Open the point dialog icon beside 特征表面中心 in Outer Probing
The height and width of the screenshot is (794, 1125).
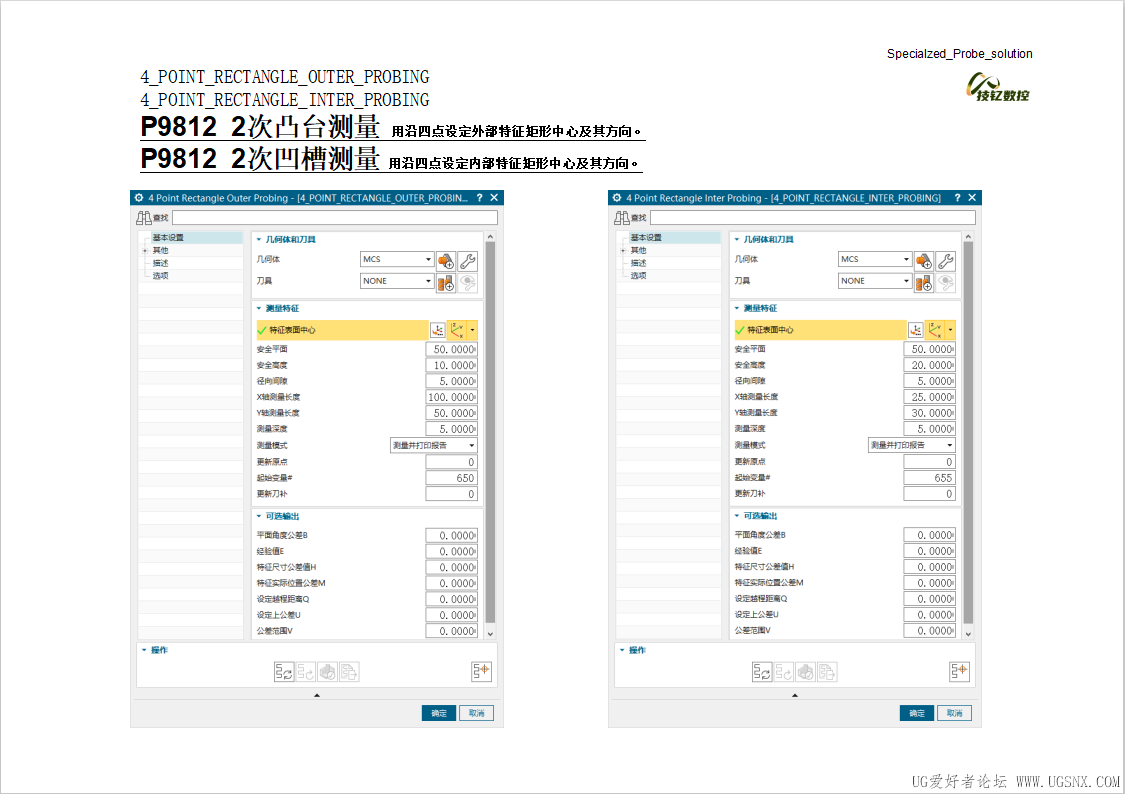[x=438, y=330]
